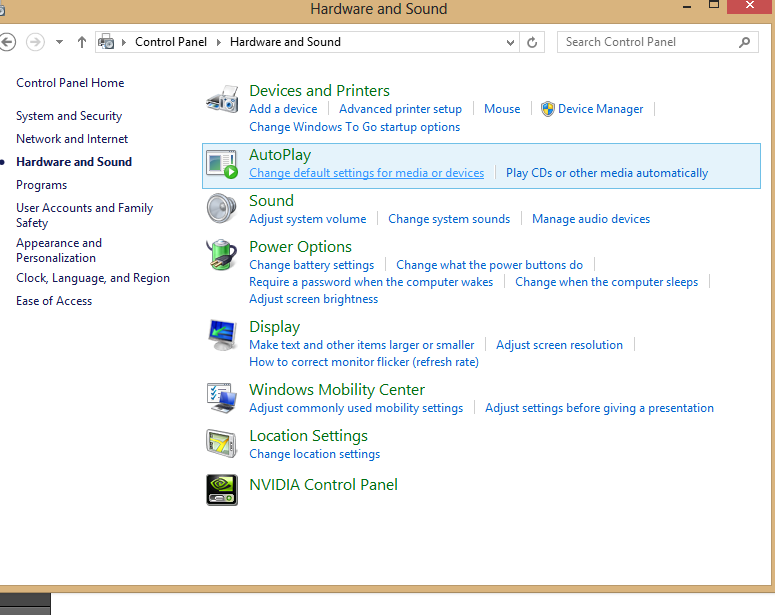Click Require a password when computer wakes
Viewport: 775px width, 615px height.
pyautogui.click(x=371, y=282)
